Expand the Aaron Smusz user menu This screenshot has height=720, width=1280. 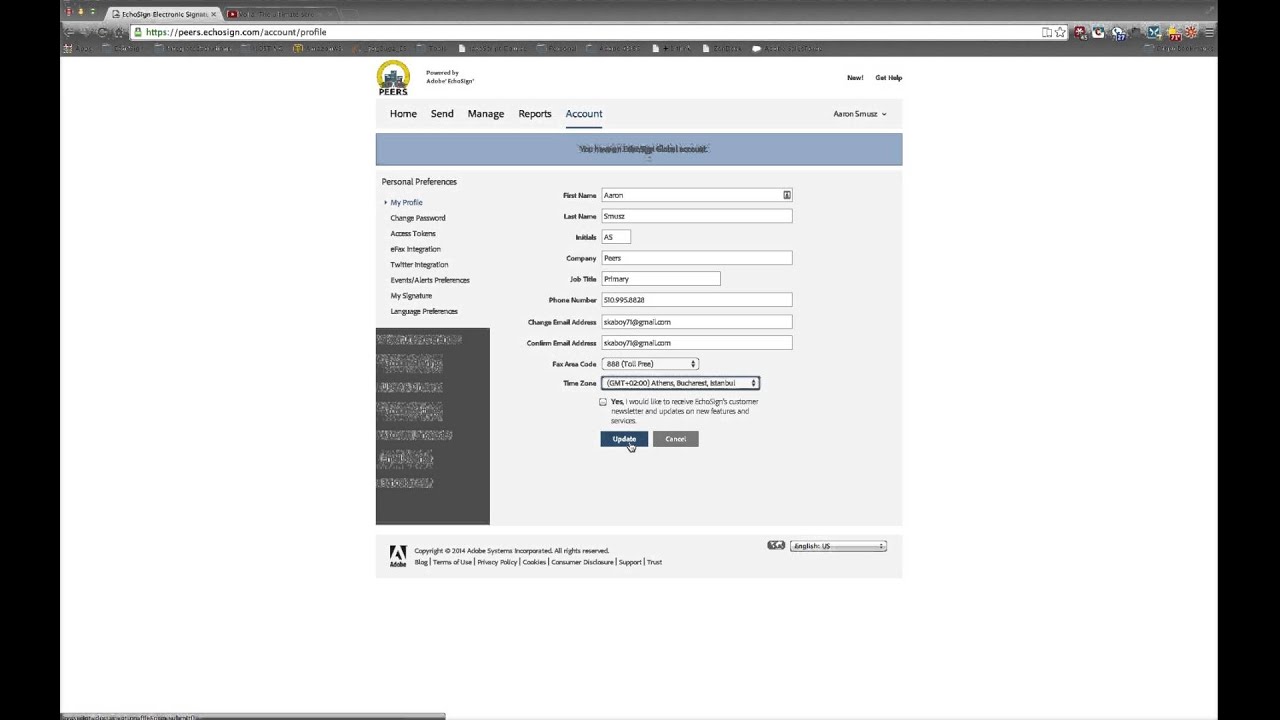click(x=859, y=114)
